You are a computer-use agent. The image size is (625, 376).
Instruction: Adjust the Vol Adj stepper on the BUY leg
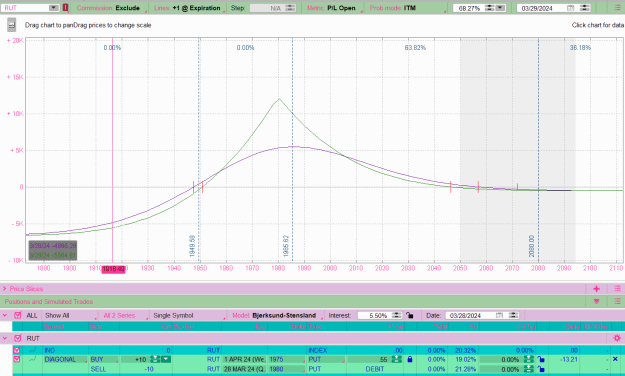click(529, 359)
